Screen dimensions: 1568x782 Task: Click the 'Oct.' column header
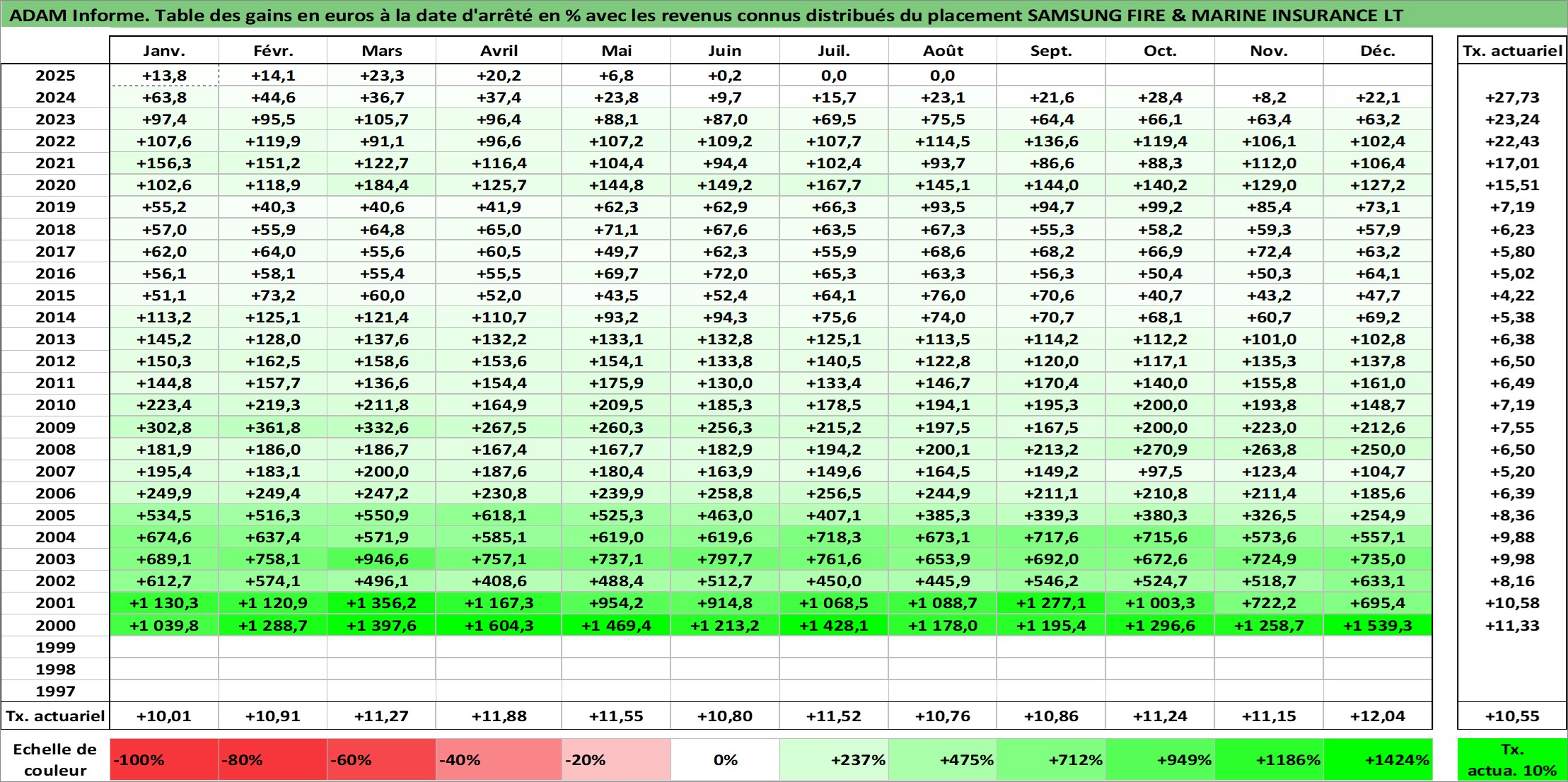coord(1160,50)
